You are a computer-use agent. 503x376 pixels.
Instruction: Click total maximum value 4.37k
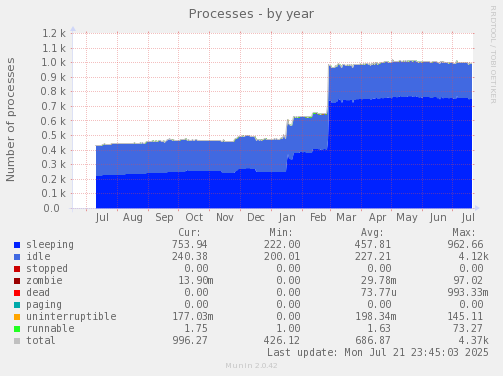(x=473, y=341)
